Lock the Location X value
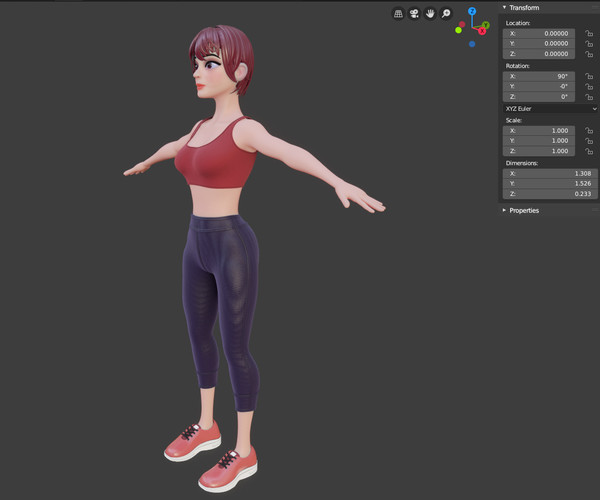 click(x=589, y=34)
